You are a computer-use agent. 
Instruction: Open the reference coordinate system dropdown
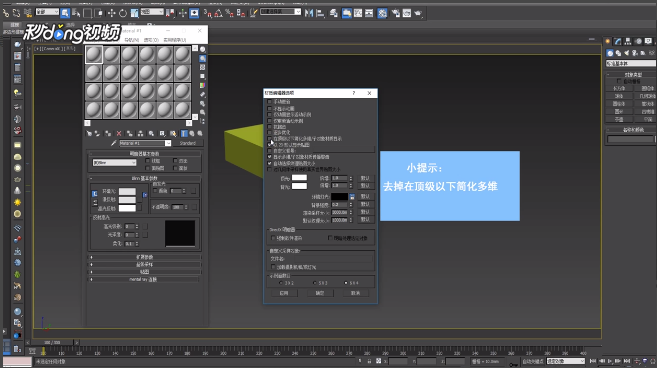click(x=152, y=12)
